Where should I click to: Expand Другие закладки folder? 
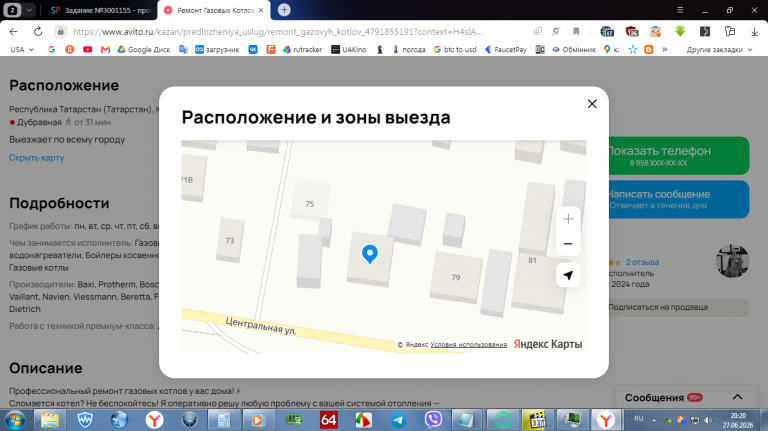[719, 49]
